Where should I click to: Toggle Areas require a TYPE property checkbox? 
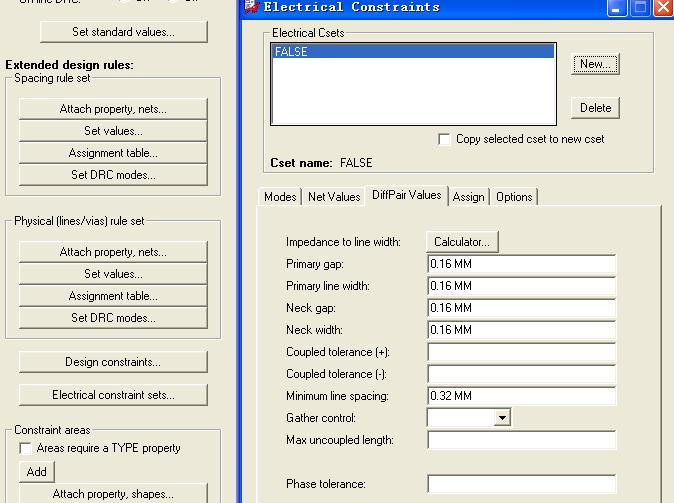point(25,448)
